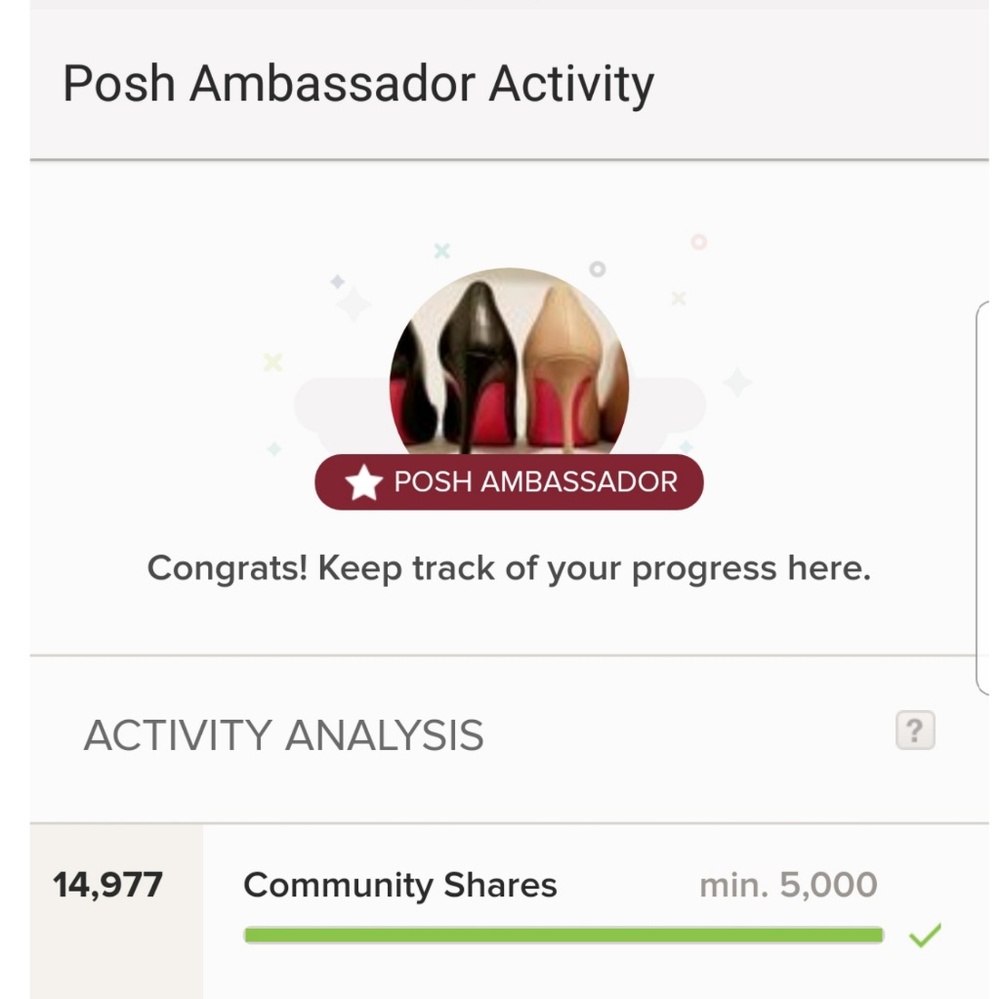Tap the white star in the ambassador badge
Screen dimensions: 1000x999
point(363,483)
